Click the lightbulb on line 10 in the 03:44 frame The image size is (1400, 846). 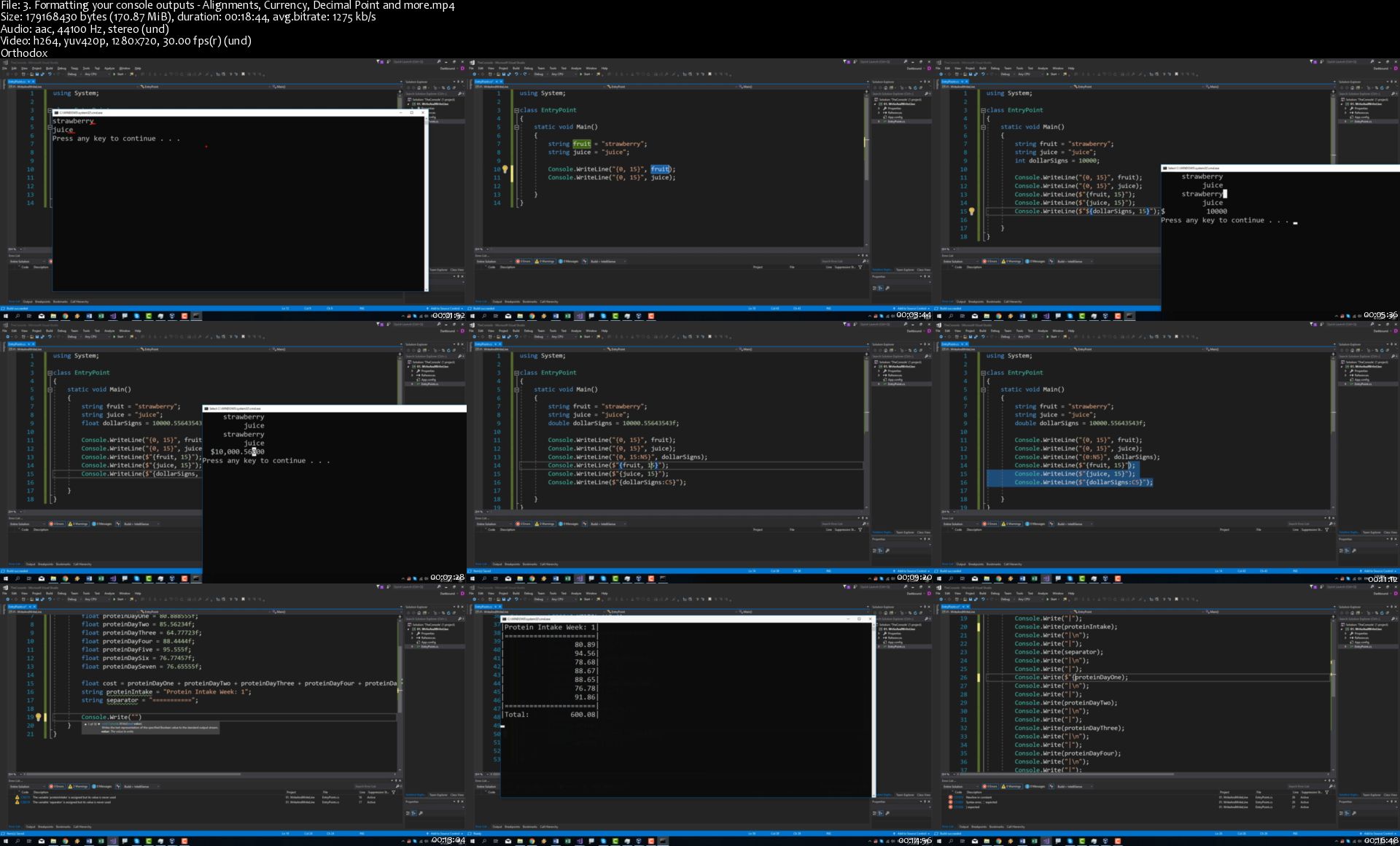tap(505, 169)
